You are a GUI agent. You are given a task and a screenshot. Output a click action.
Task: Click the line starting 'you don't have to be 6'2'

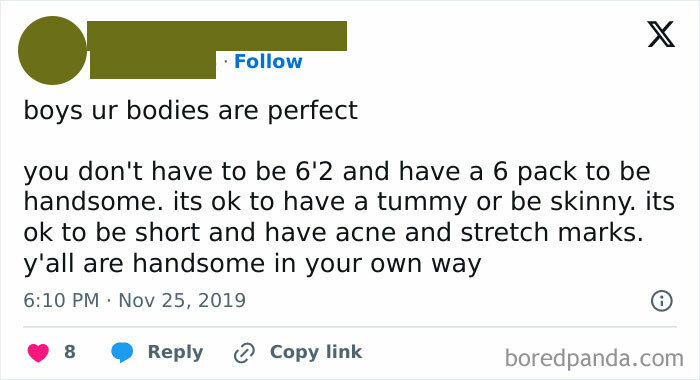pos(337,171)
